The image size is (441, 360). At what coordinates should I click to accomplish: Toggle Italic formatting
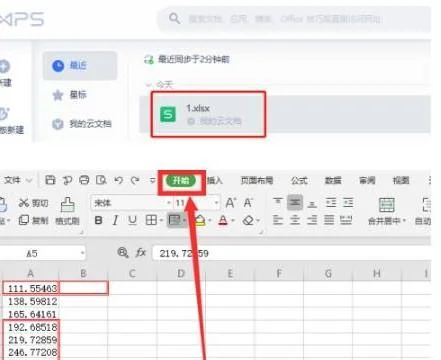[115, 220]
